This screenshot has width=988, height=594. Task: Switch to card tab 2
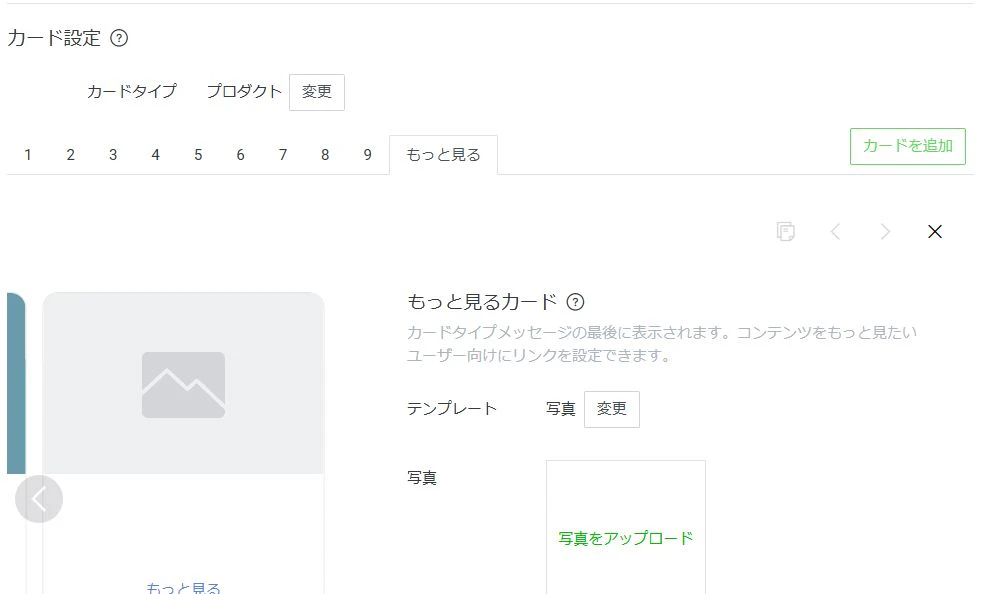71,155
